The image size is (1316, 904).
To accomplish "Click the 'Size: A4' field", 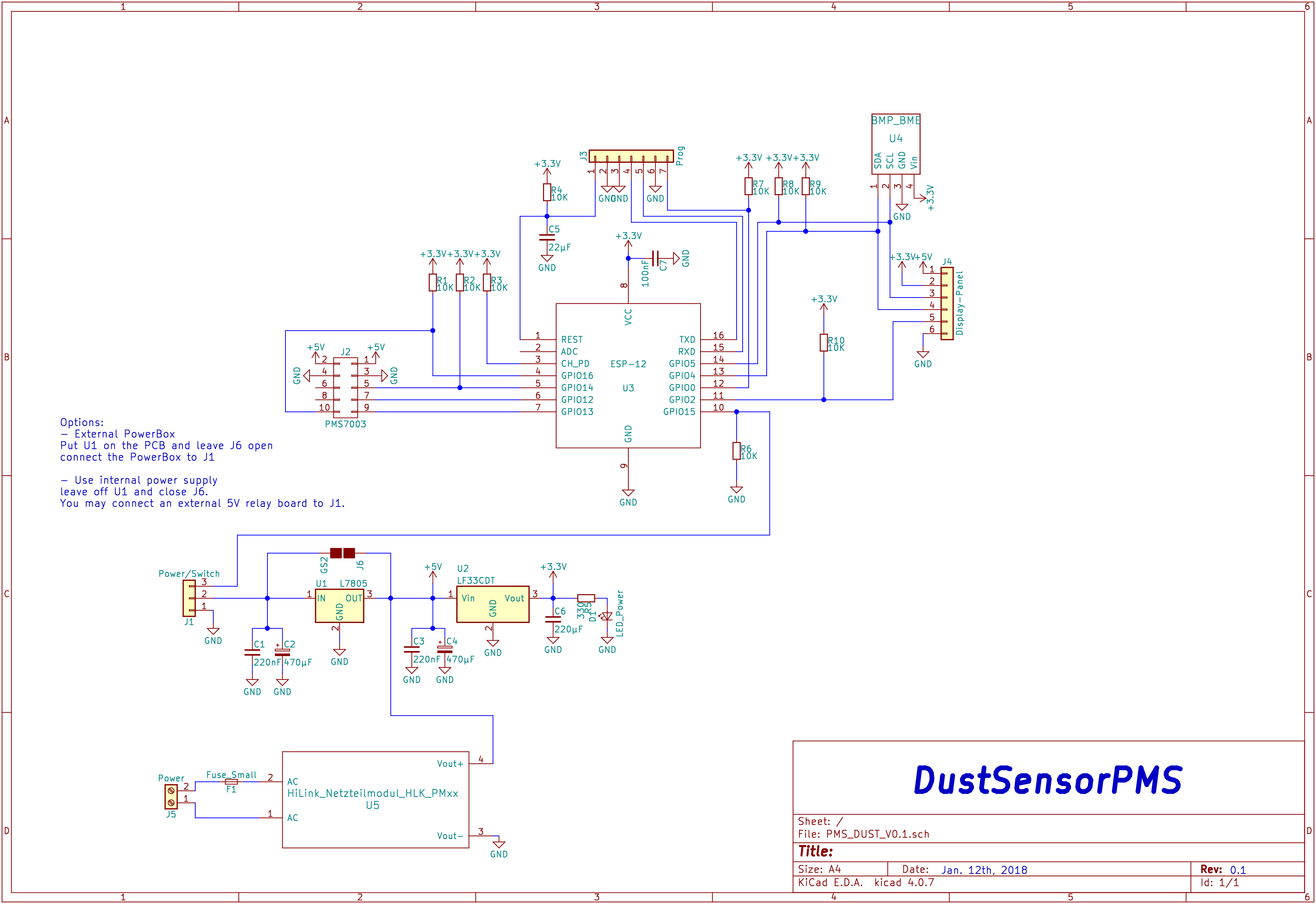I will [819, 870].
